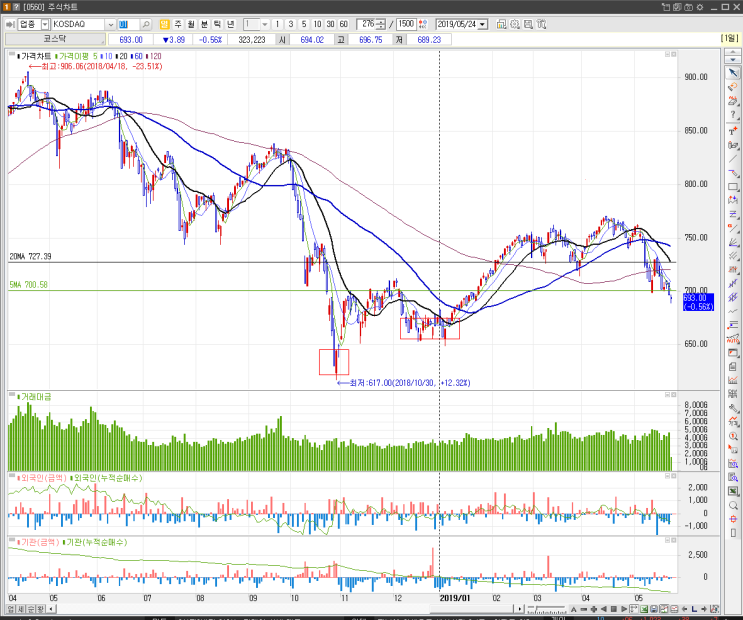This screenshot has height=620, width=743.
Task: Select the arrow pointer tool in the right toolbar
Action: (733, 73)
